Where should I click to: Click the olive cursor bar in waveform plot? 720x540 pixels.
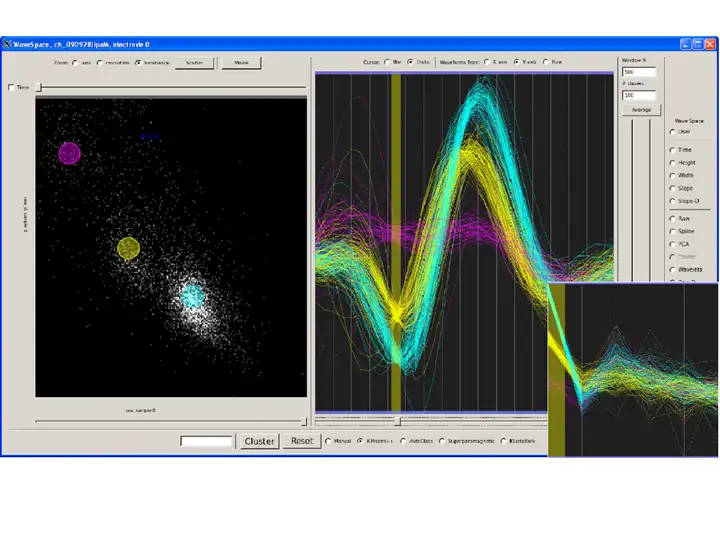tap(396, 242)
